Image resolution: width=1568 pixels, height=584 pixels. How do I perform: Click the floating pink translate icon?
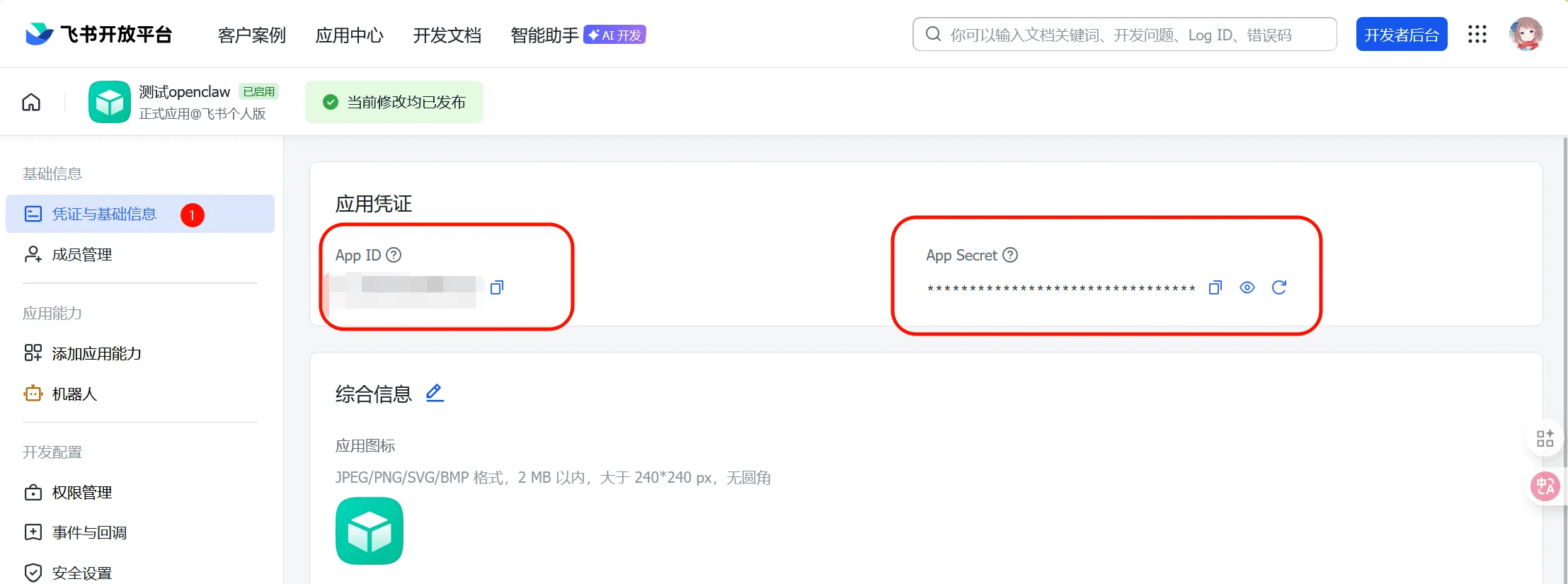1545,486
